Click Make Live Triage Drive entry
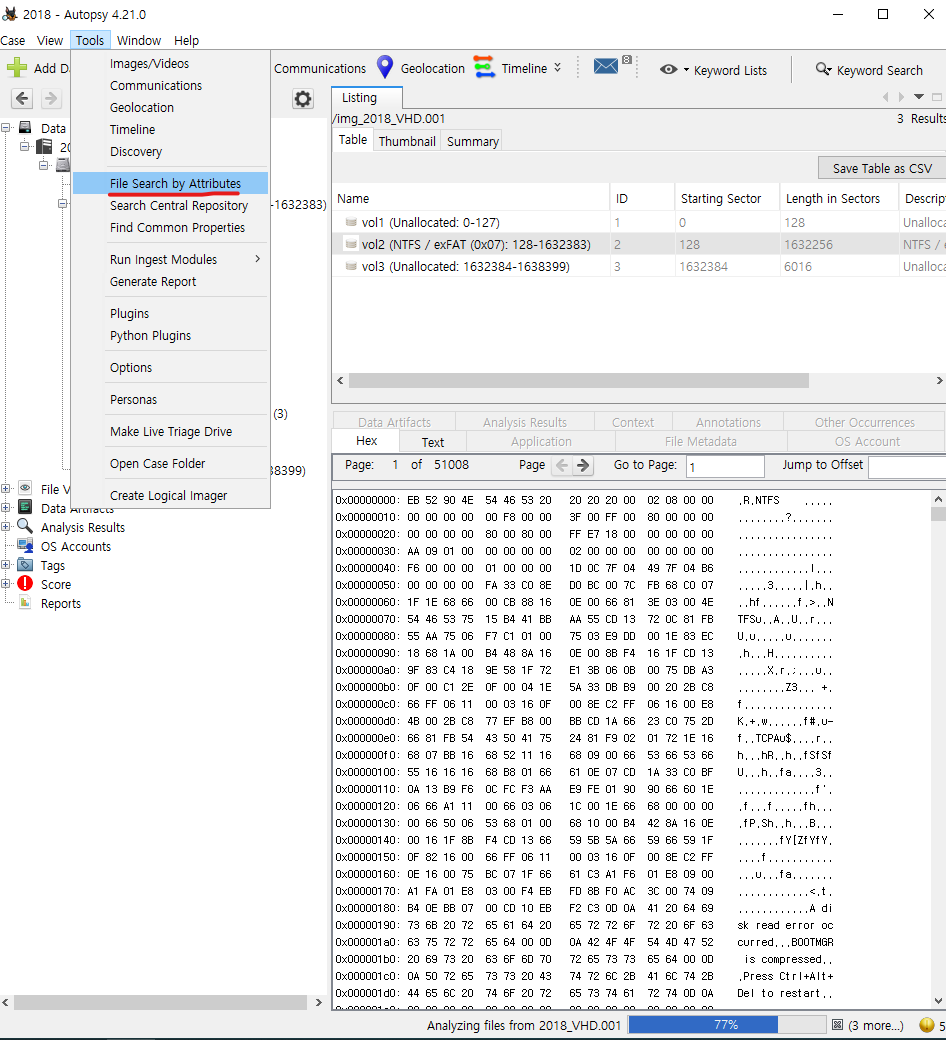Screen dimensions: 946x1040 click(x=170, y=432)
